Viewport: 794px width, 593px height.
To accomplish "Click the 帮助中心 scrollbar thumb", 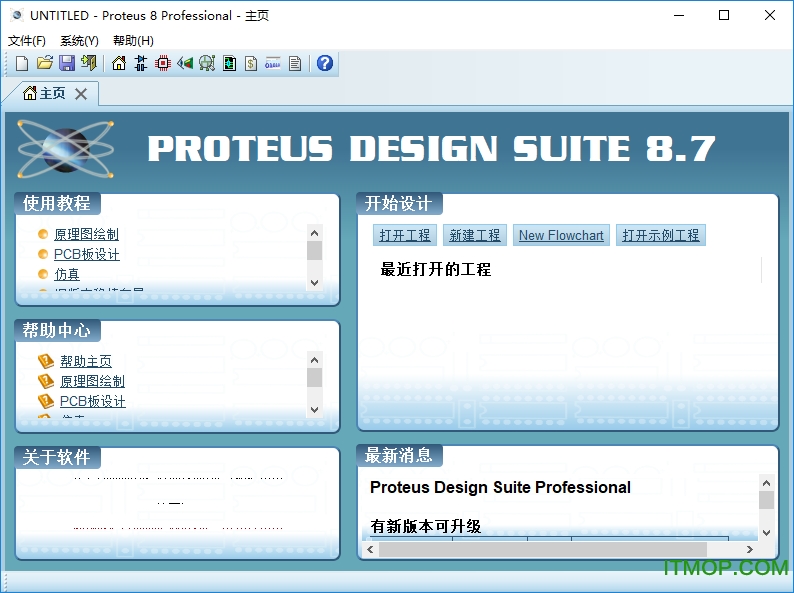I will click(314, 377).
